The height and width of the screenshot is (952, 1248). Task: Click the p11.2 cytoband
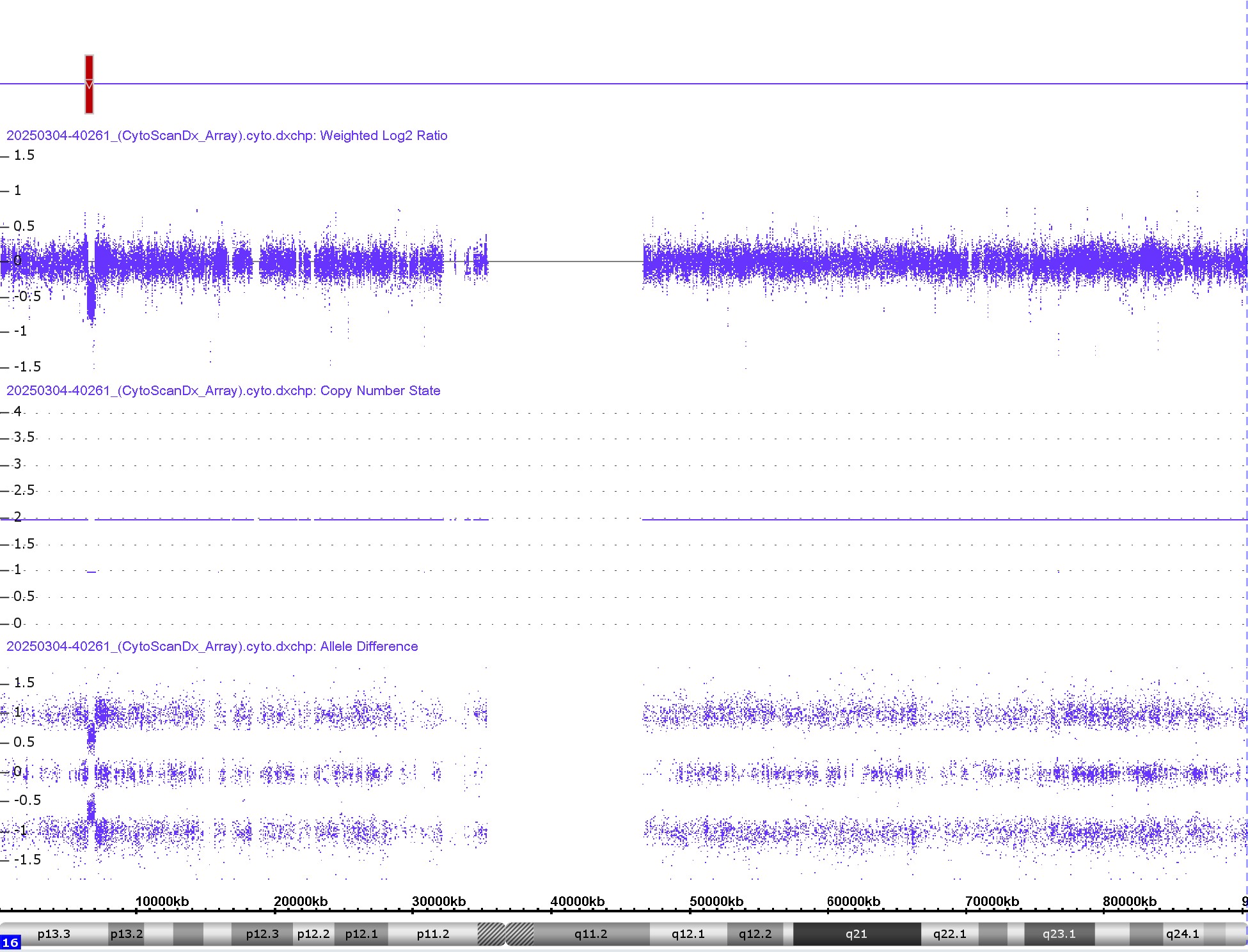433,934
